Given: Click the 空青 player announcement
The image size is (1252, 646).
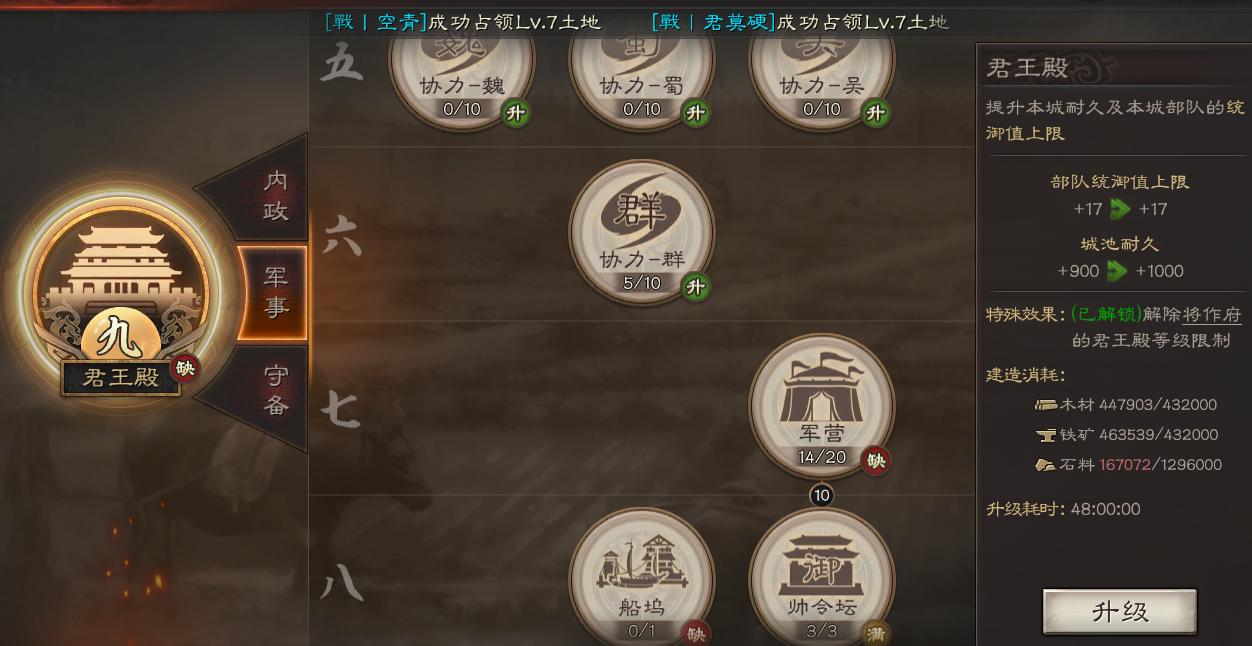Looking at the screenshot, I should pyautogui.click(x=463, y=22).
